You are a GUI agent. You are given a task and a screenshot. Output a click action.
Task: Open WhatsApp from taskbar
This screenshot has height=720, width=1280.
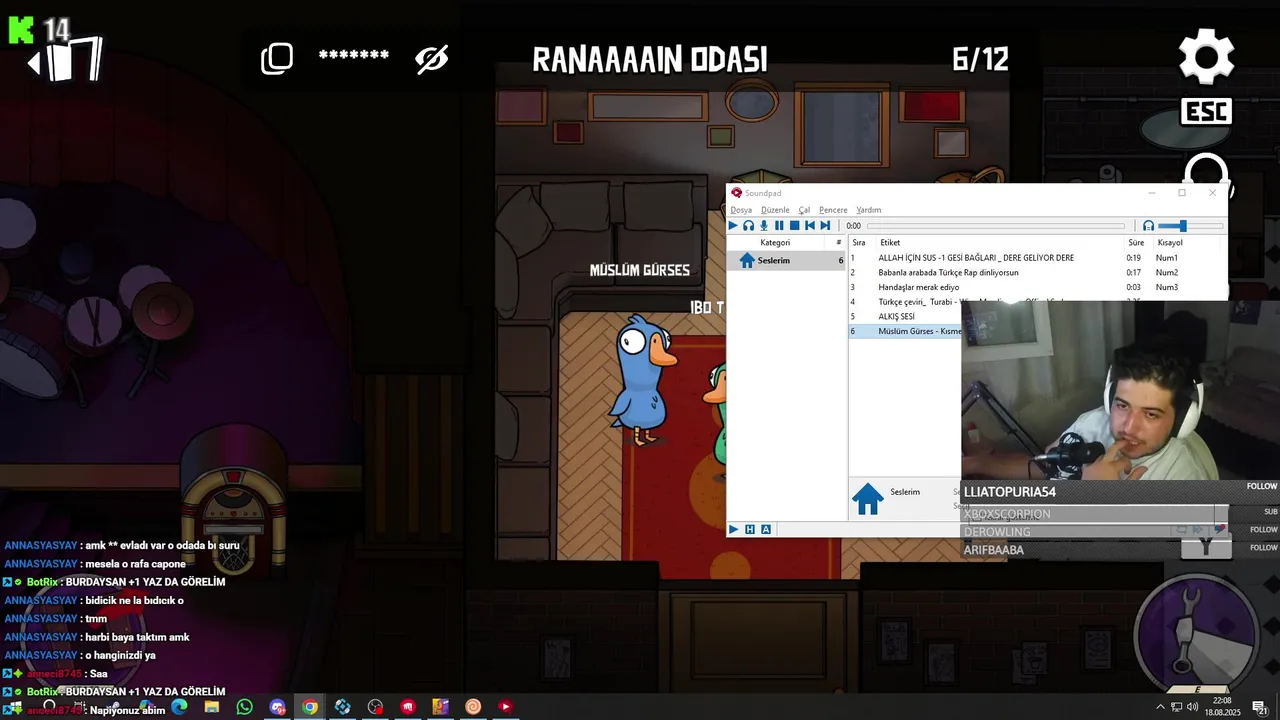coord(245,707)
